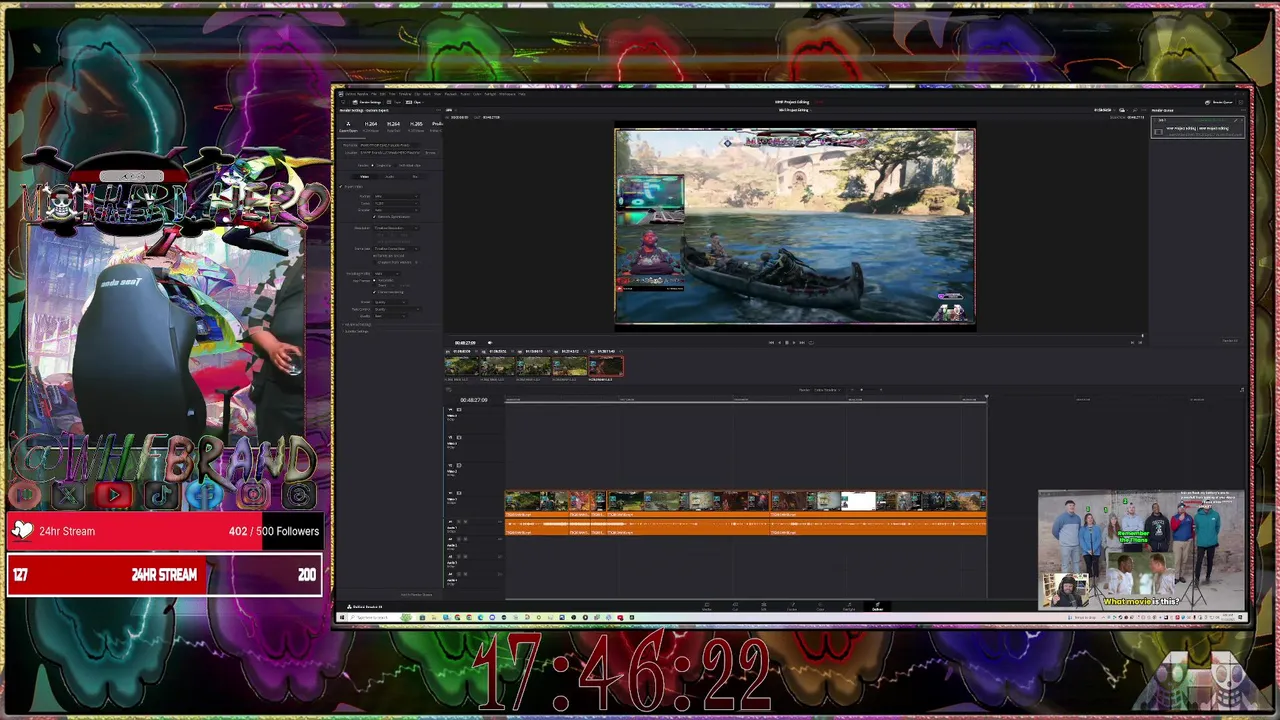Image resolution: width=1280 pixels, height=720 pixels.
Task: Select Automatic key frames radio option
Action: (x=374, y=280)
